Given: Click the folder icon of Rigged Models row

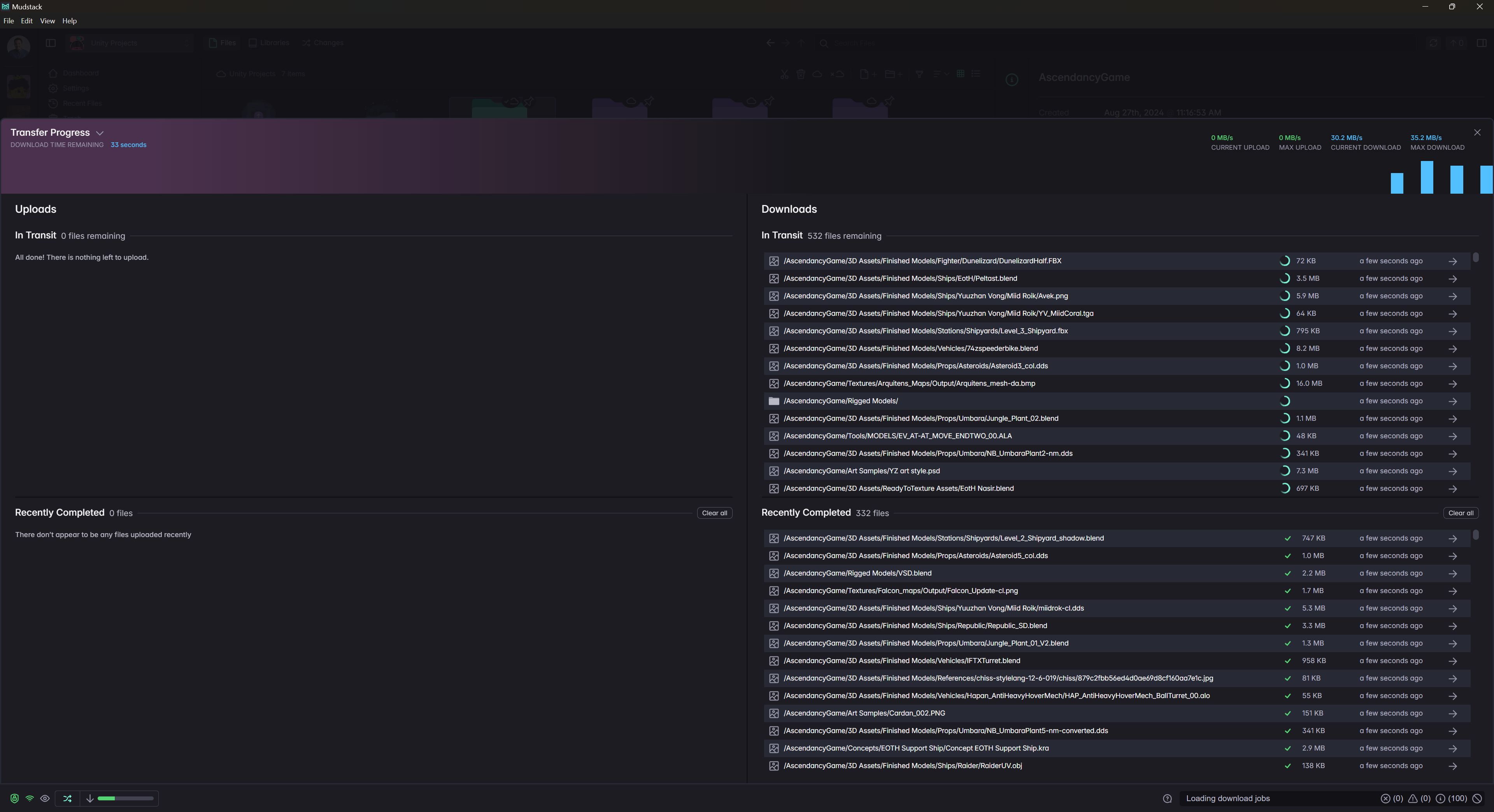Looking at the screenshot, I should pos(774,401).
